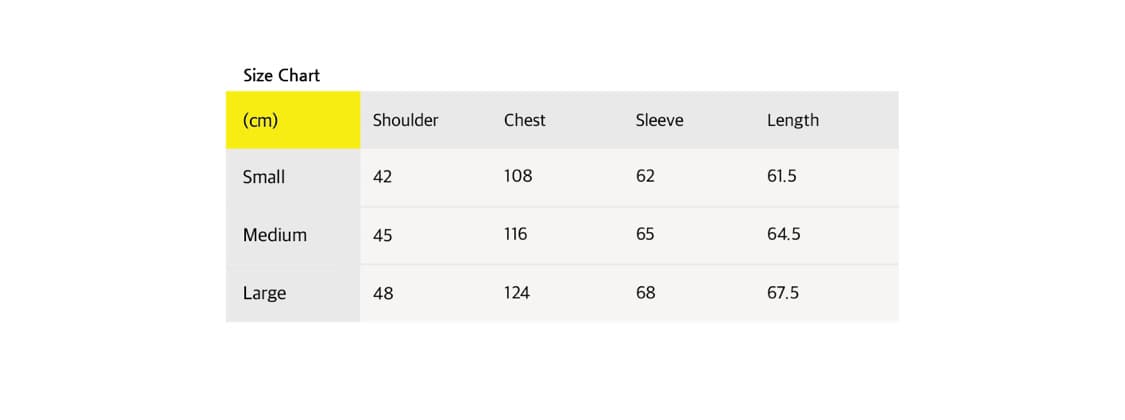Click the Large length value 67.5
The height and width of the screenshot is (420, 1125).
click(783, 293)
